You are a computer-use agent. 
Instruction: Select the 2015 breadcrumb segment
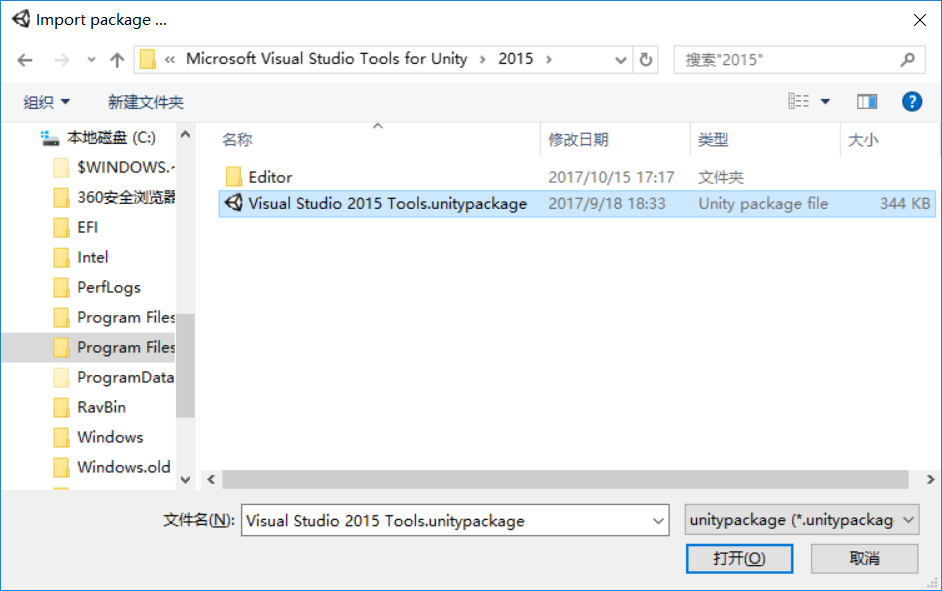[x=515, y=59]
